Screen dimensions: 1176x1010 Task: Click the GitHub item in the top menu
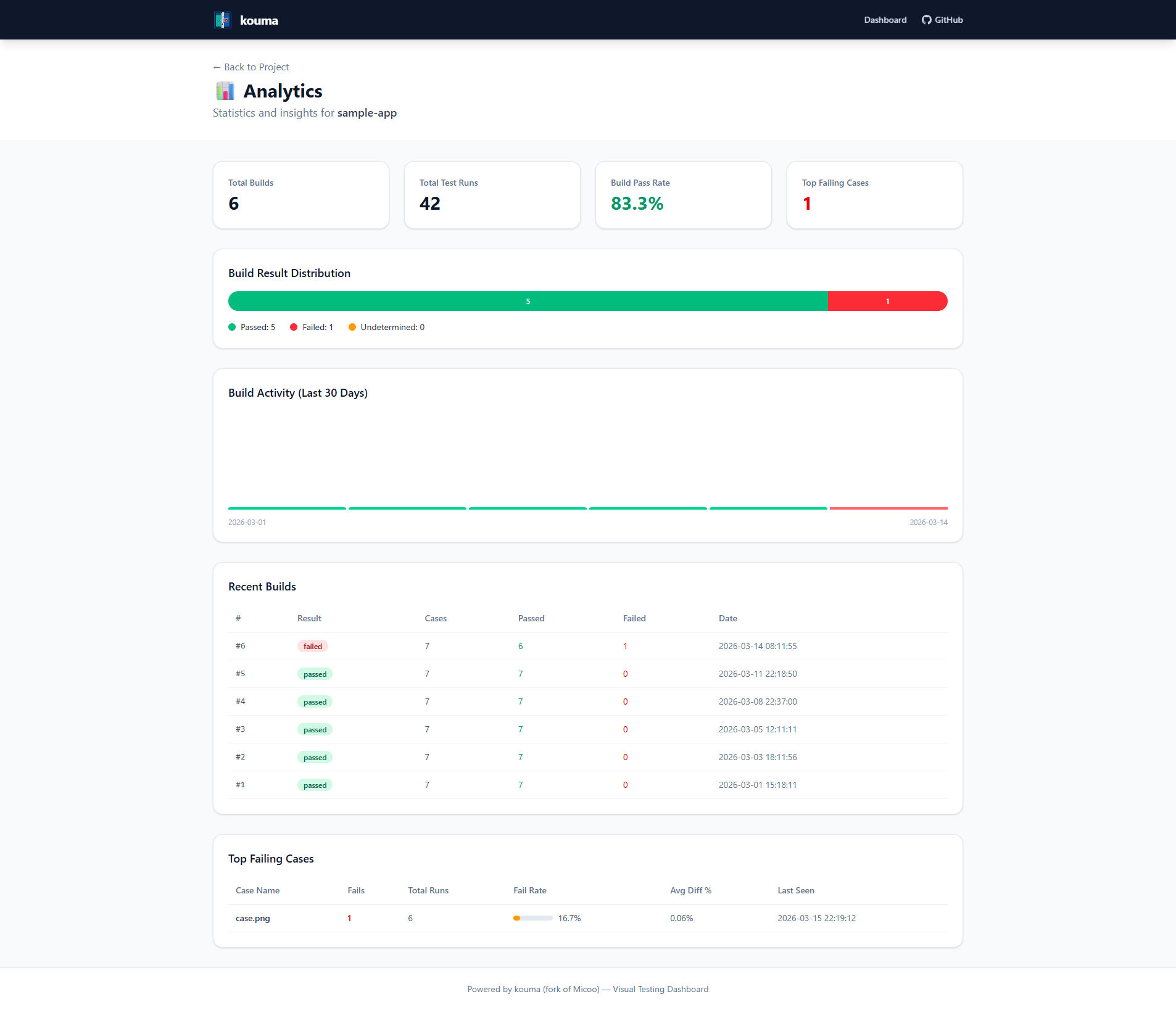pyautogui.click(x=942, y=19)
